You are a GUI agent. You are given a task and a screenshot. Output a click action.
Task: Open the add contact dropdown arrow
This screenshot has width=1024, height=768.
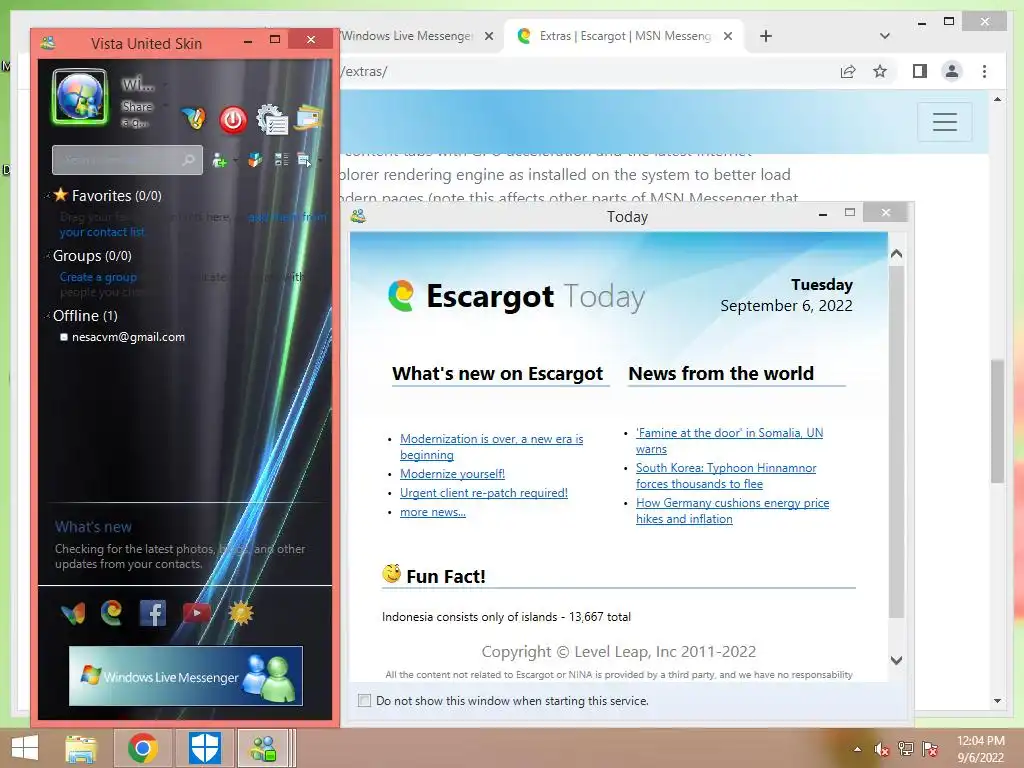(x=235, y=161)
